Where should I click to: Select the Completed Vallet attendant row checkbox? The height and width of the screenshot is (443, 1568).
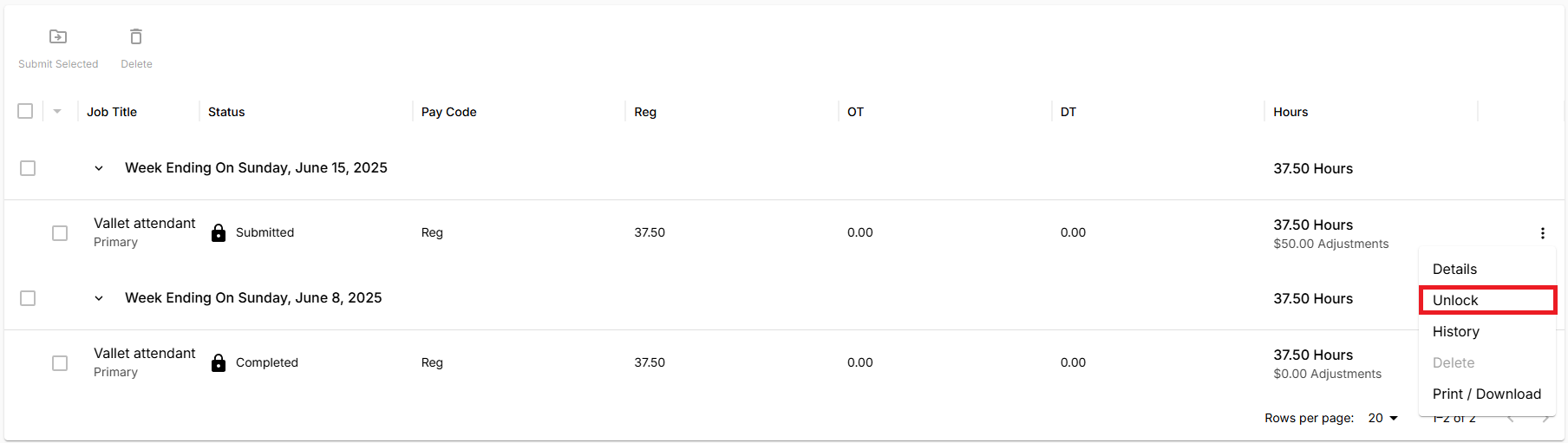coord(60,363)
